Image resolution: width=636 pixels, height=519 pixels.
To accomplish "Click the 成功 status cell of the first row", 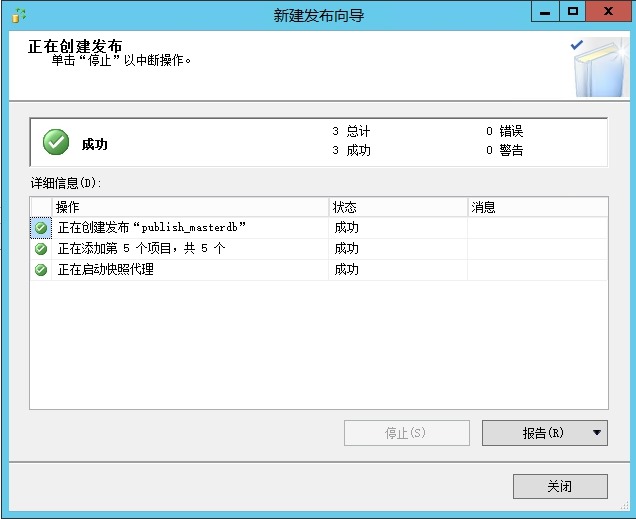I will (347, 228).
